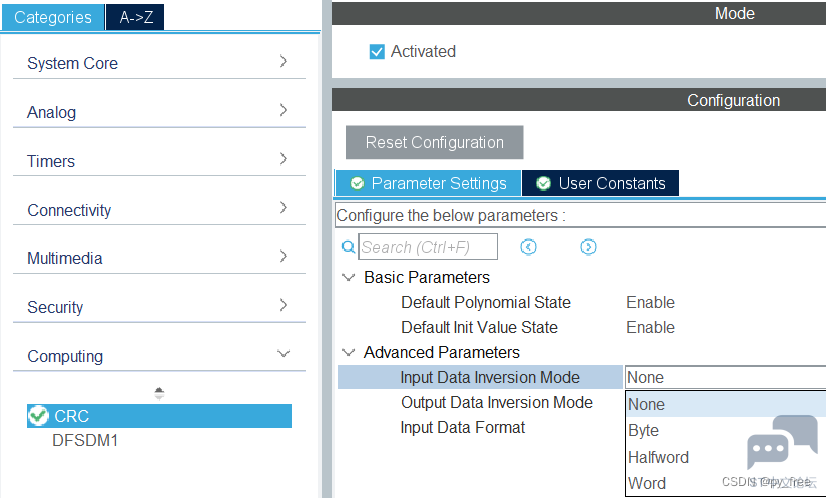
Task: Click the User Constants green check icon
Action: (x=544, y=183)
